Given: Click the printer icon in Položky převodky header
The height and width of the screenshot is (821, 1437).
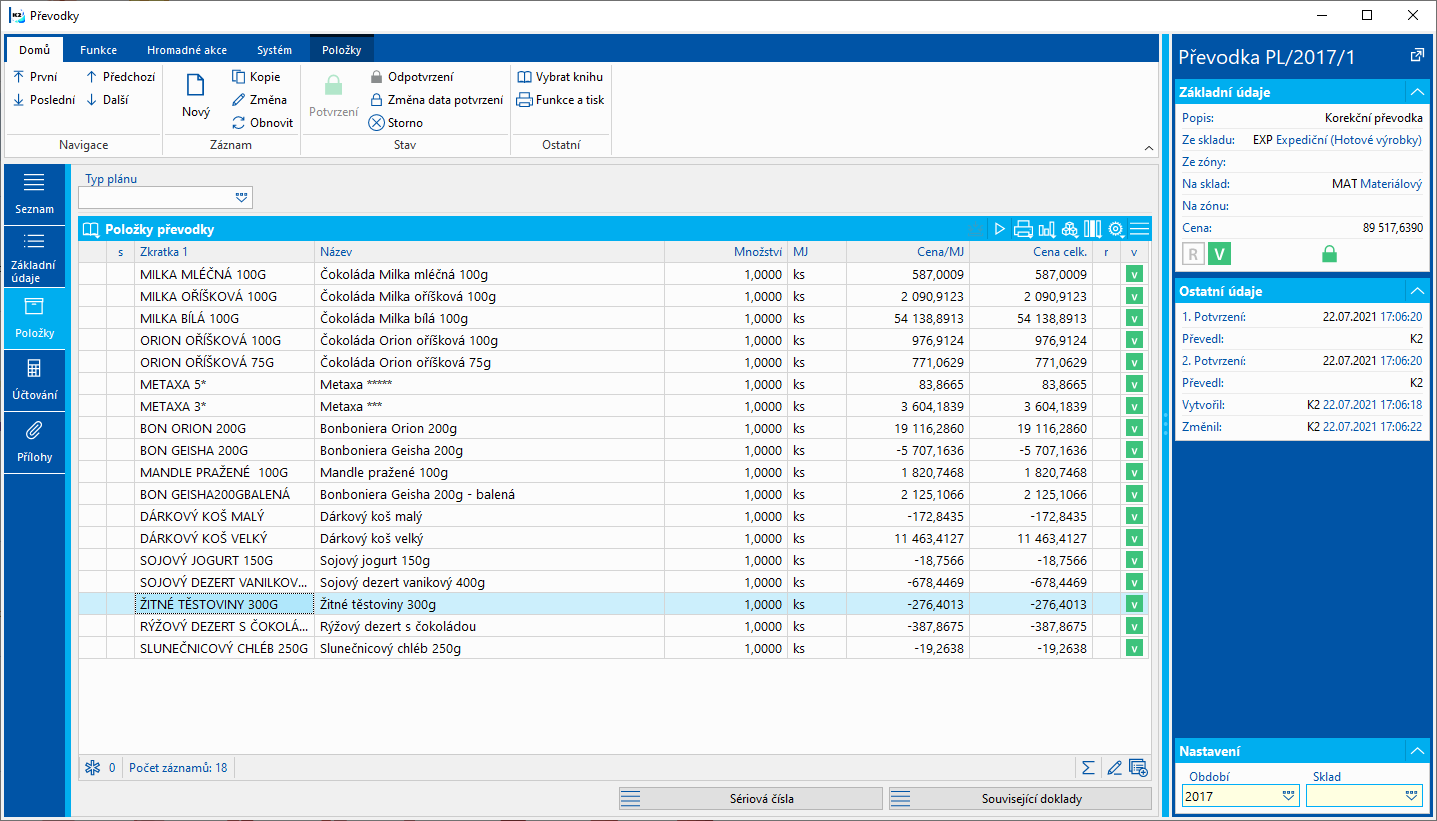Looking at the screenshot, I should (1023, 229).
